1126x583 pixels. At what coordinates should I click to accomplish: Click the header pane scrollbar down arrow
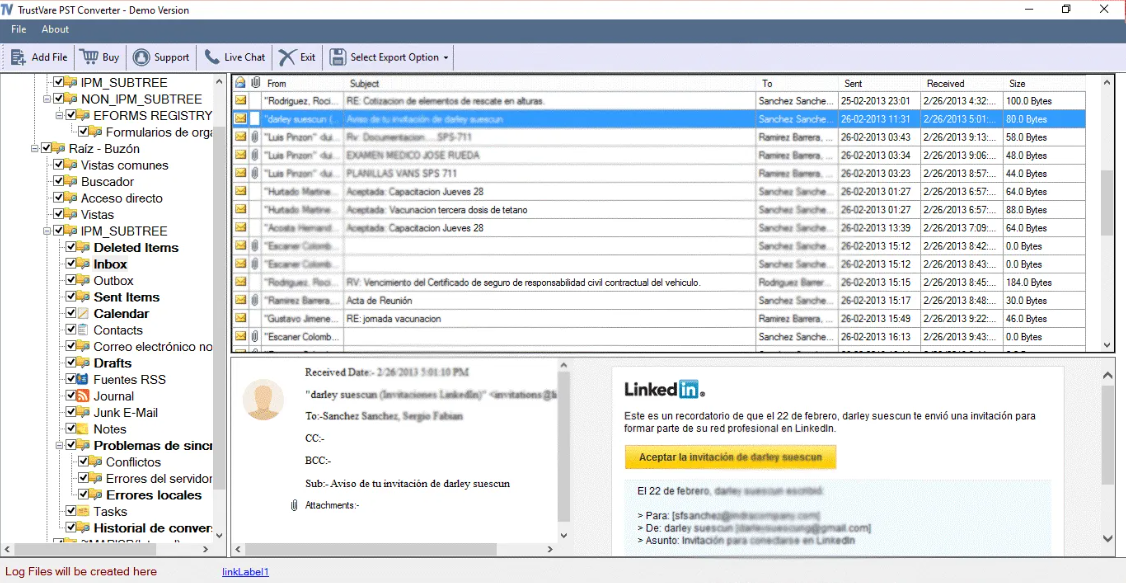click(564, 535)
